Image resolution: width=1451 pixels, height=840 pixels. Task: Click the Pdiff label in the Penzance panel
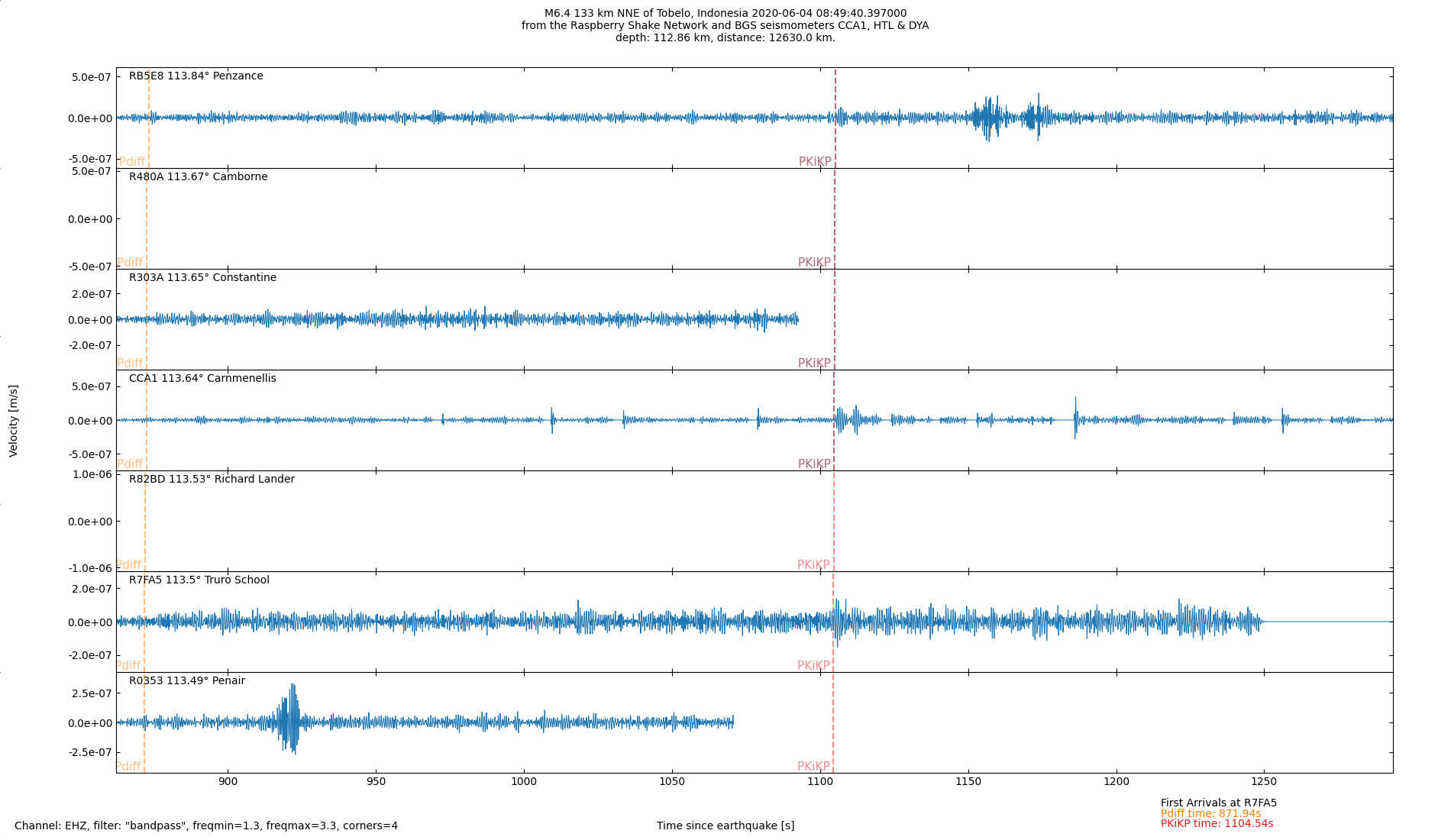tap(132, 162)
